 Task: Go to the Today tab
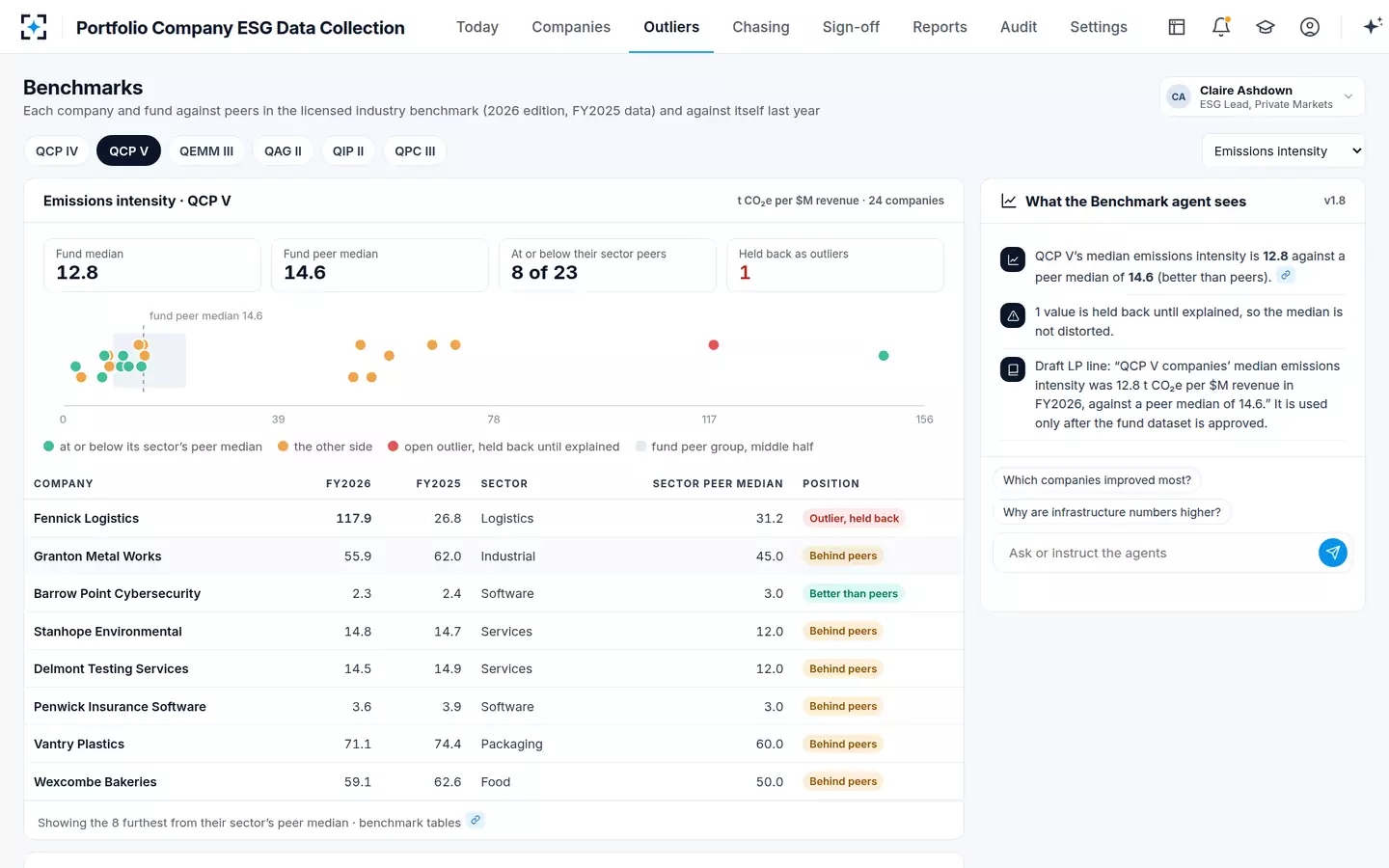(477, 27)
